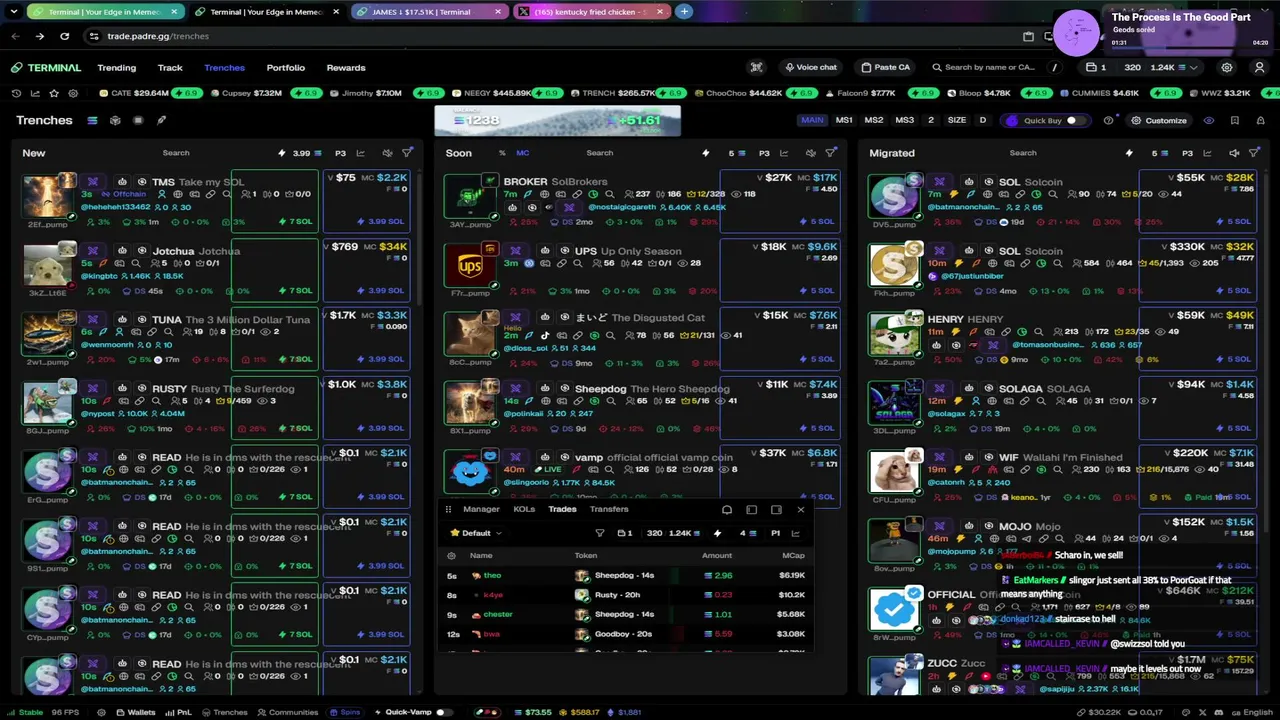
Task: Open the Rewards page
Action: (346, 68)
